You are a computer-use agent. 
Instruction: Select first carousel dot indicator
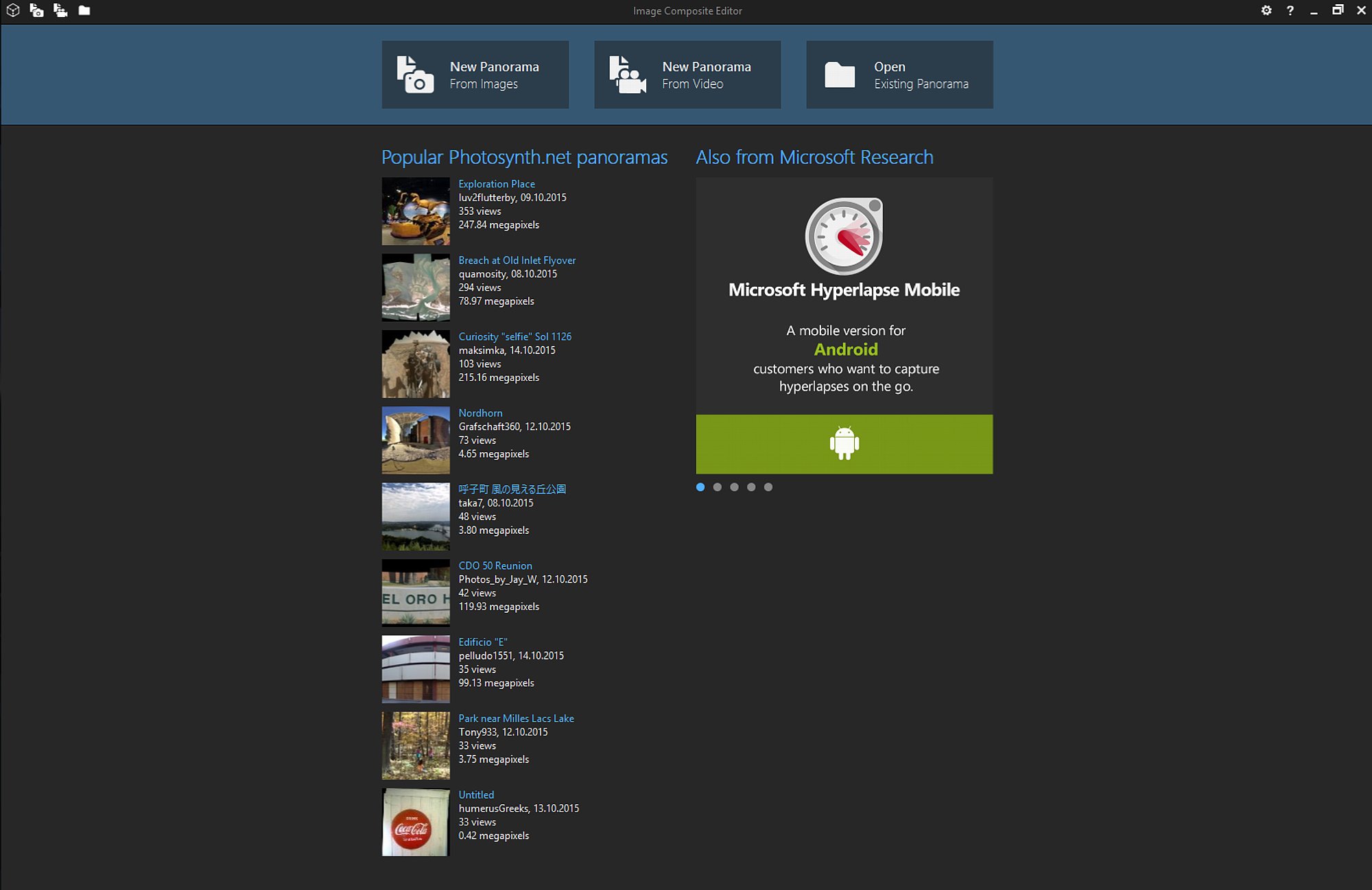point(700,487)
